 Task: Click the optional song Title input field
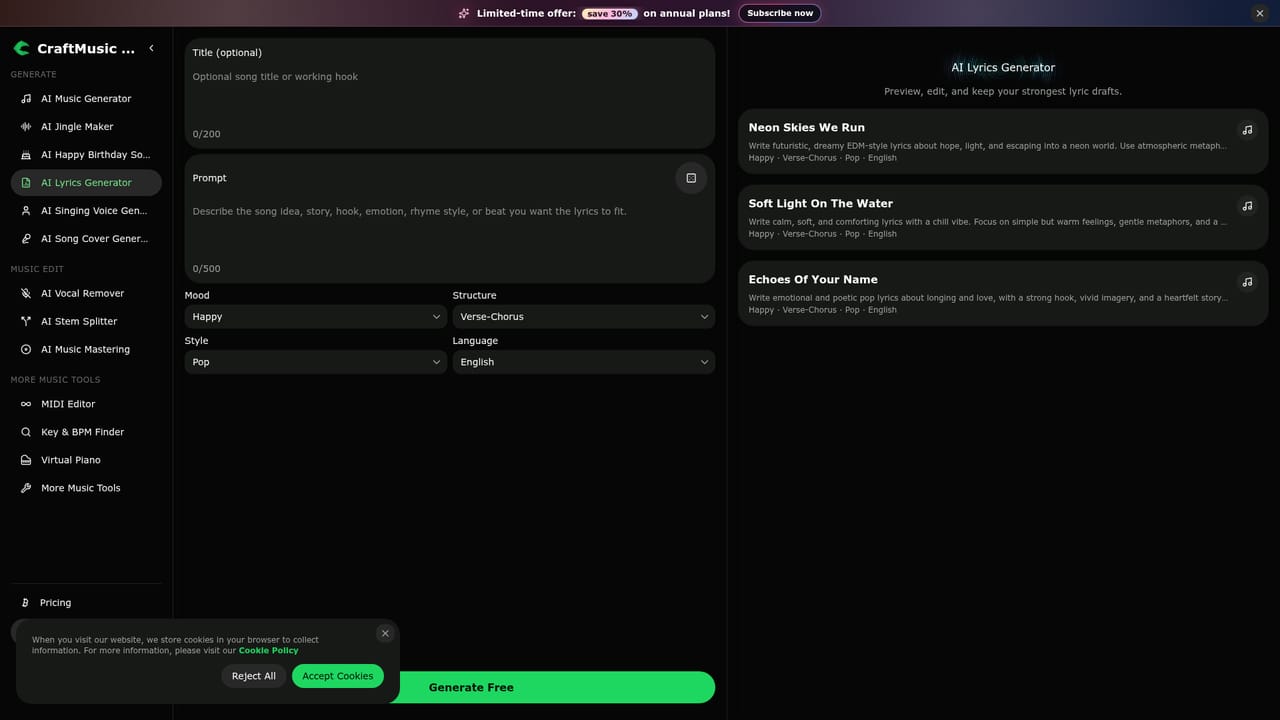[x=450, y=94]
